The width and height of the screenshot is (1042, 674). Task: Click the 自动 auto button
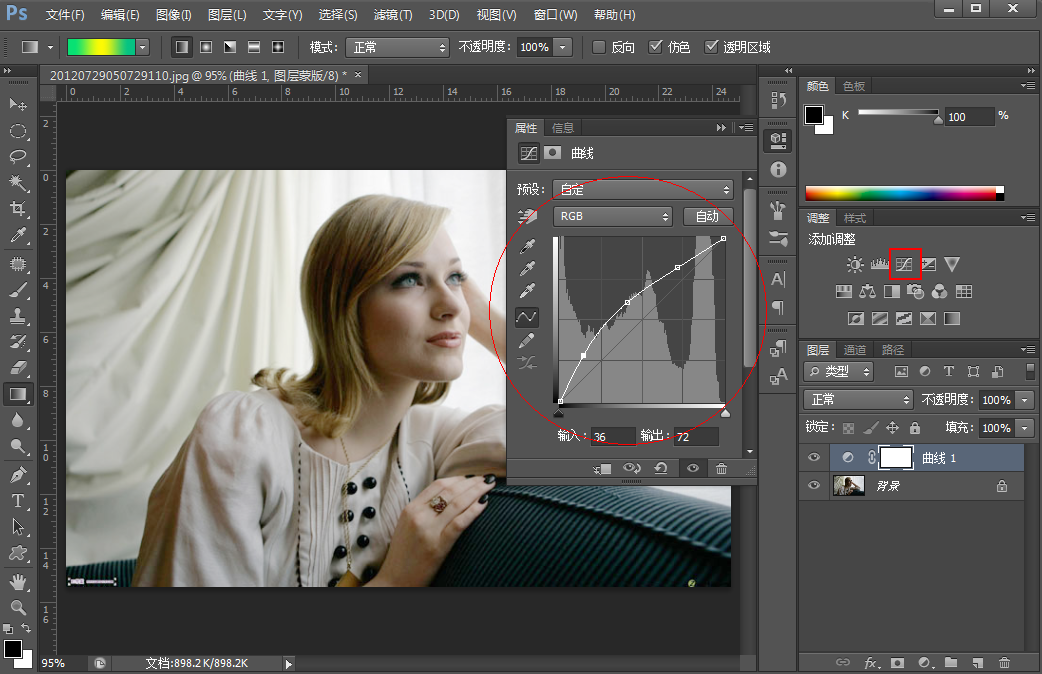(708, 216)
